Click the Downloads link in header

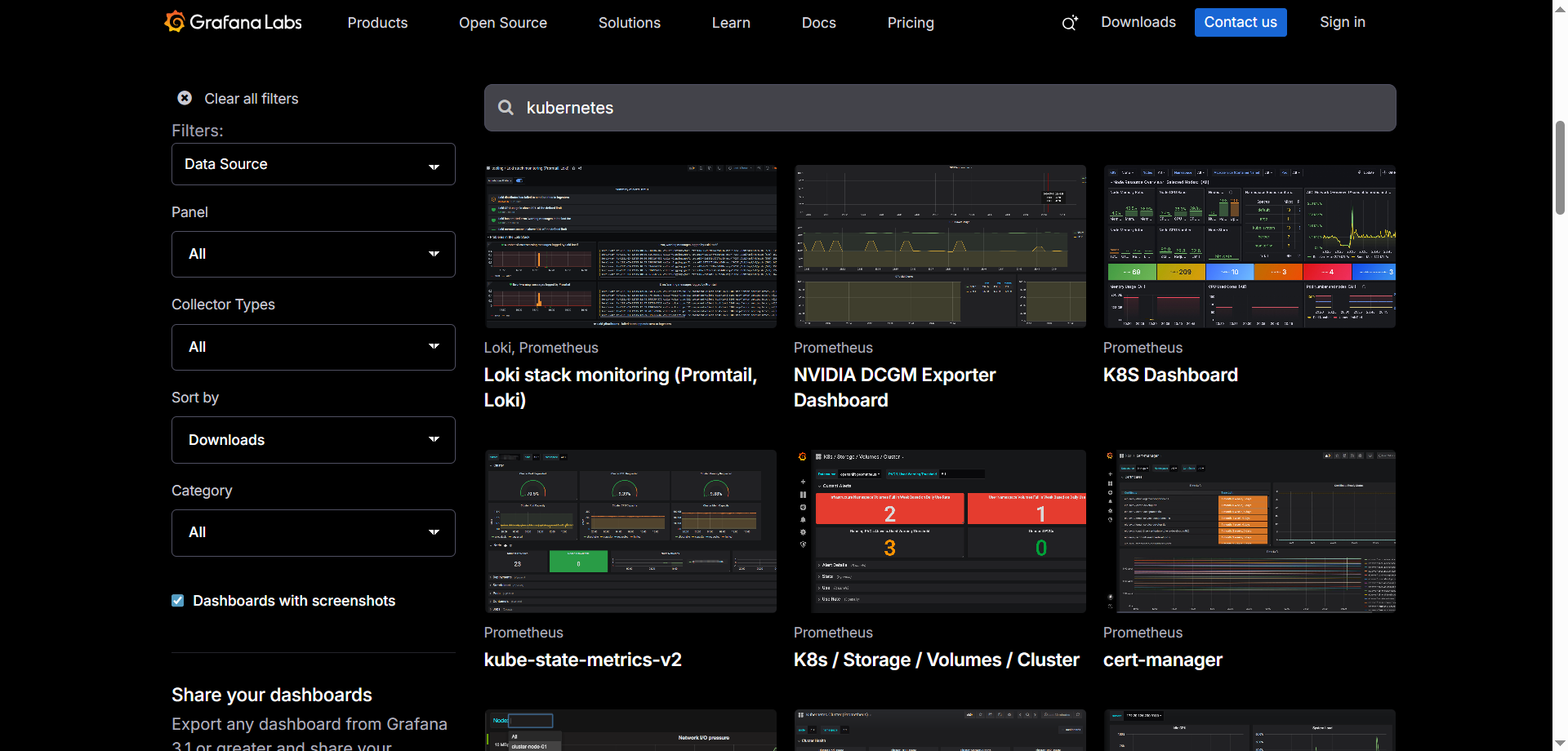[x=1138, y=22]
